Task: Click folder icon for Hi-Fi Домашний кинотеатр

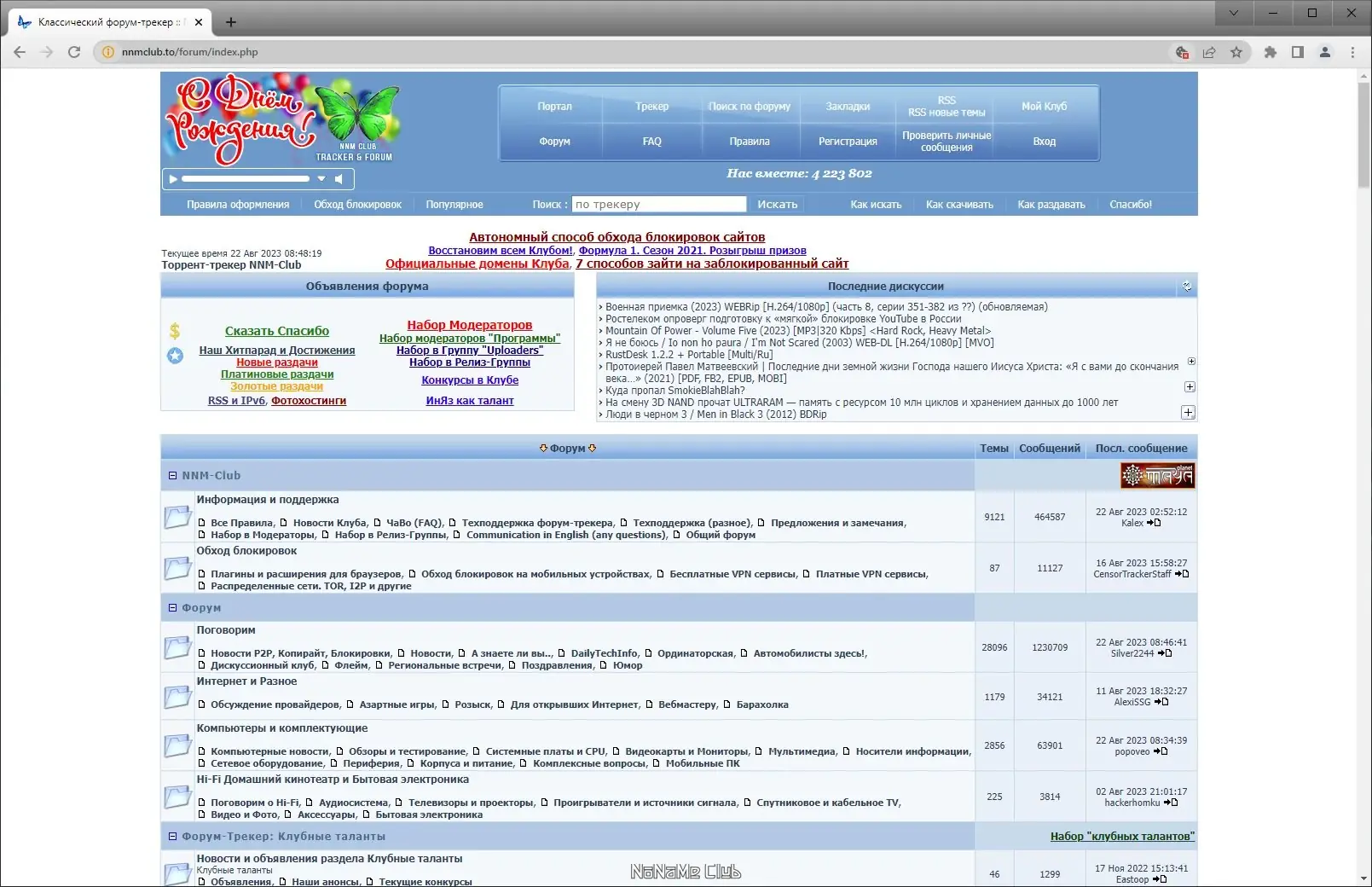Action: pos(177,797)
